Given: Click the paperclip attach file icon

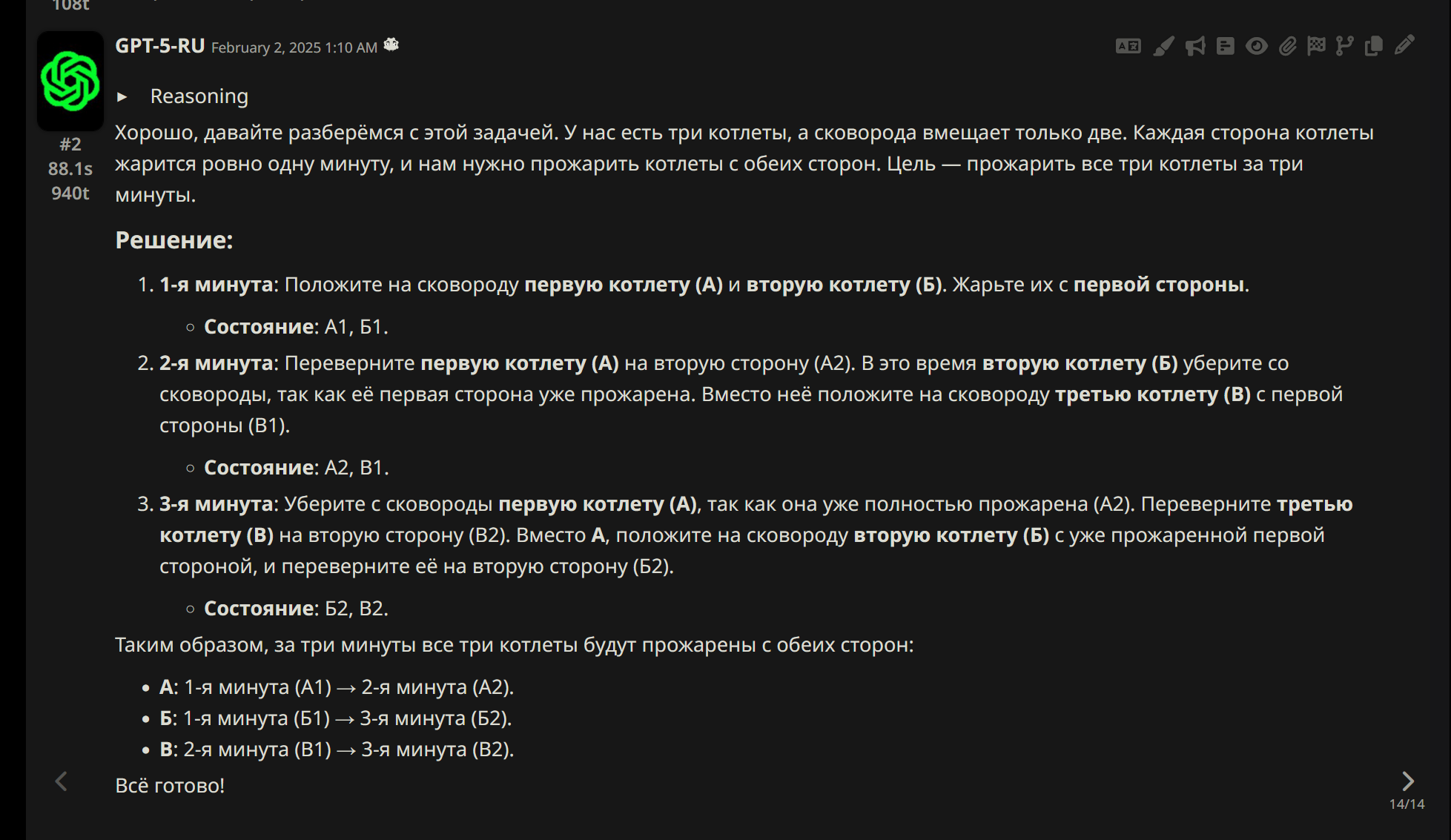Looking at the screenshot, I should coord(1287,46).
